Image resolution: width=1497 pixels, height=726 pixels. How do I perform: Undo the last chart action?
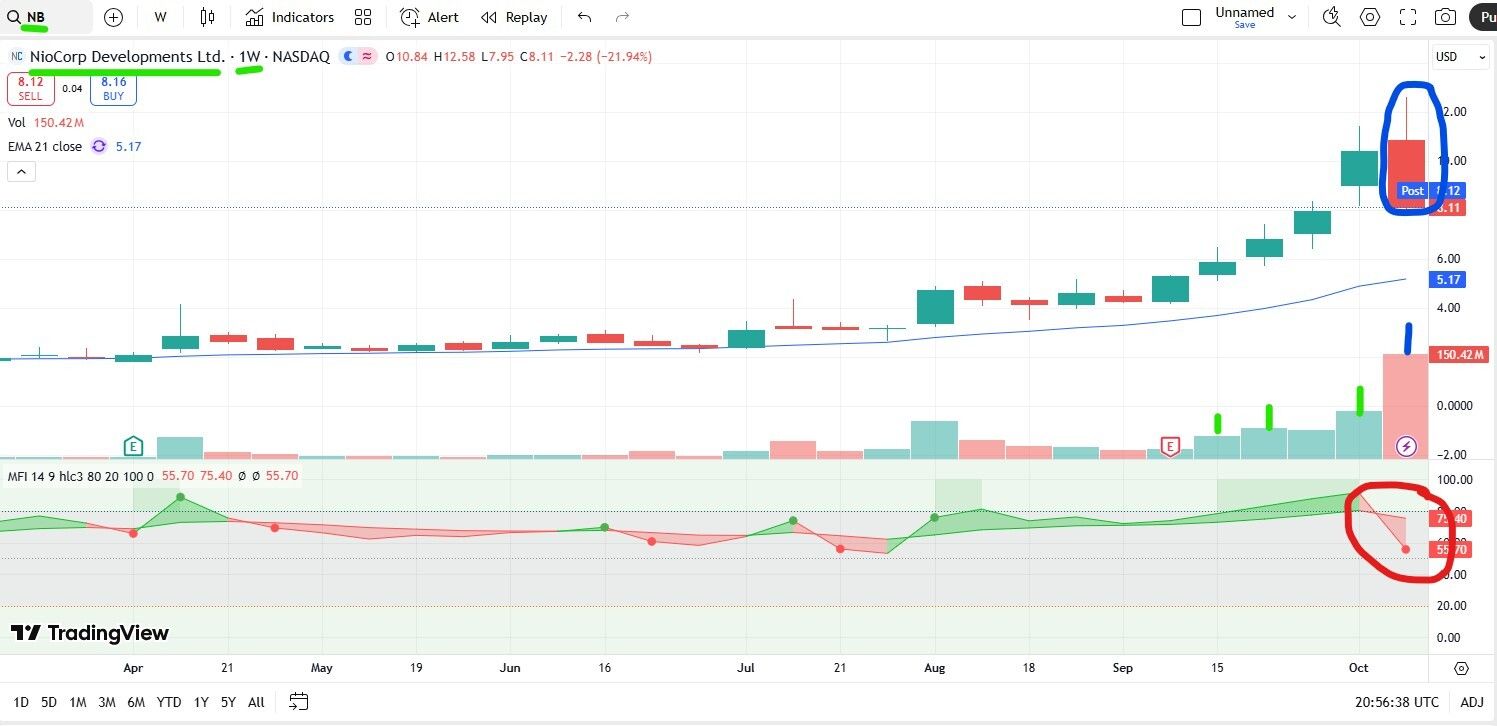585,17
